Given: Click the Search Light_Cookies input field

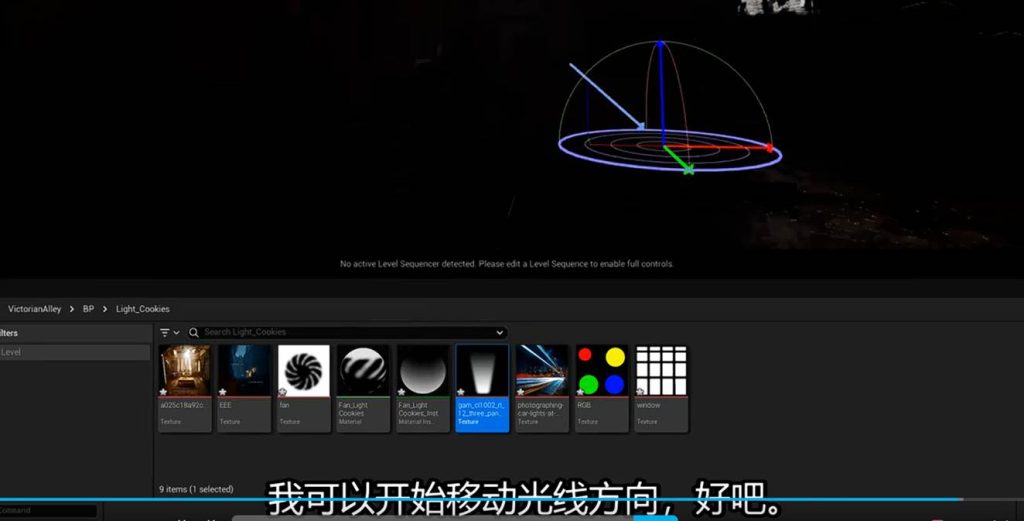Looking at the screenshot, I should (340, 332).
